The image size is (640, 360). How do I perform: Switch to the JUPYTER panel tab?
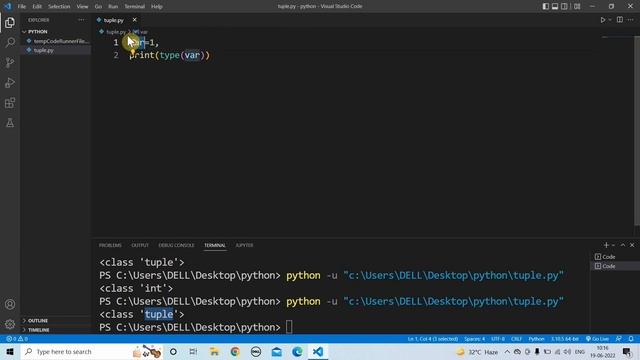tap(244, 245)
